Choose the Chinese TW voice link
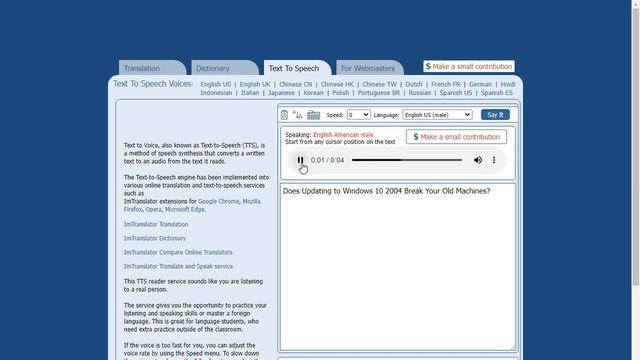This screenshot has height=360, width=640. tap(380, 84)
